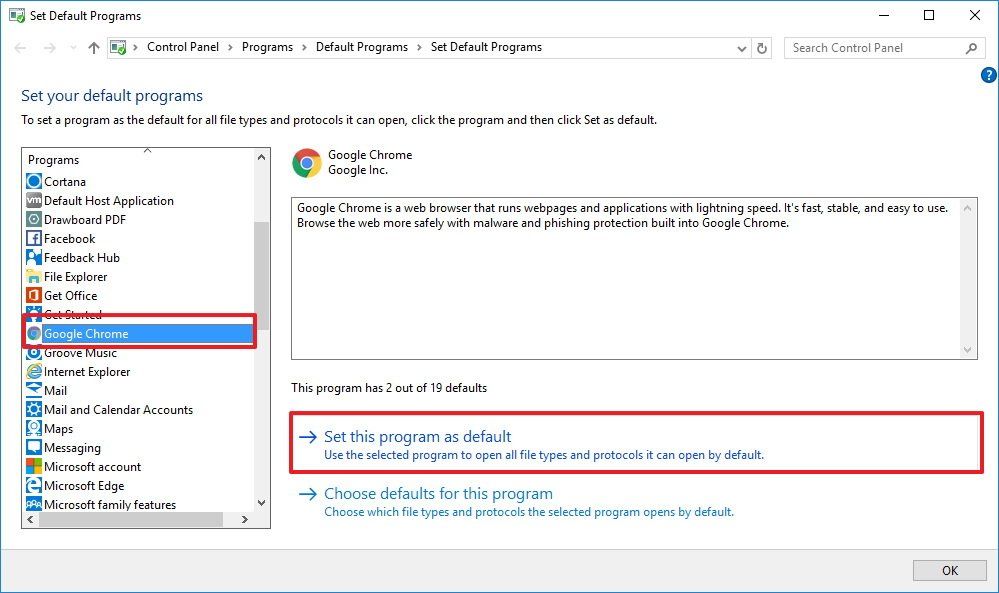Refresh the page with the refresh icon

pos(762,47)
